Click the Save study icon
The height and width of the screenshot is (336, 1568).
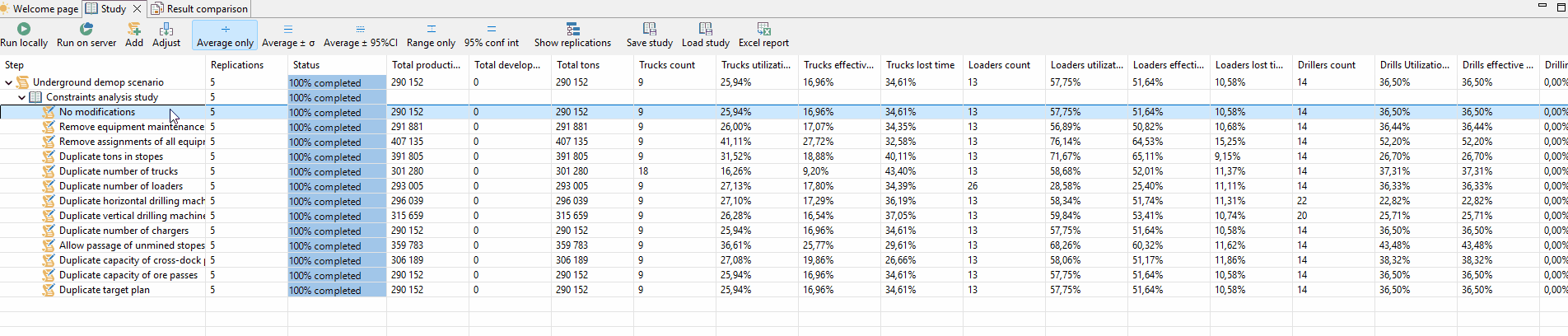[650, 29]
